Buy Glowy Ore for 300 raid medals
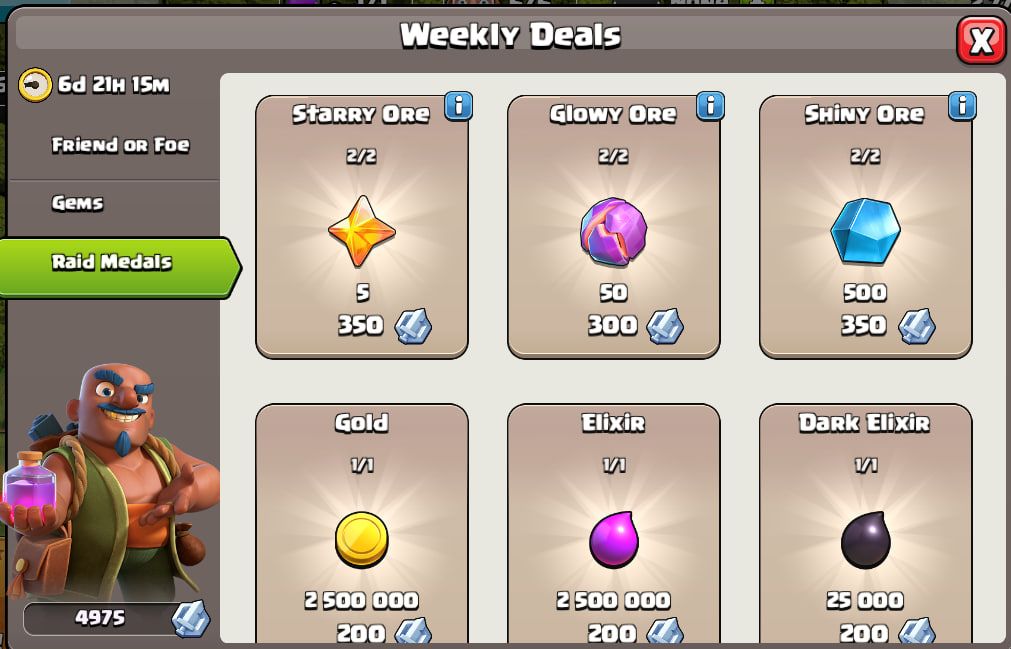Image resolution: width=1011 pixels, height=649 pixels. coord(613,226)
